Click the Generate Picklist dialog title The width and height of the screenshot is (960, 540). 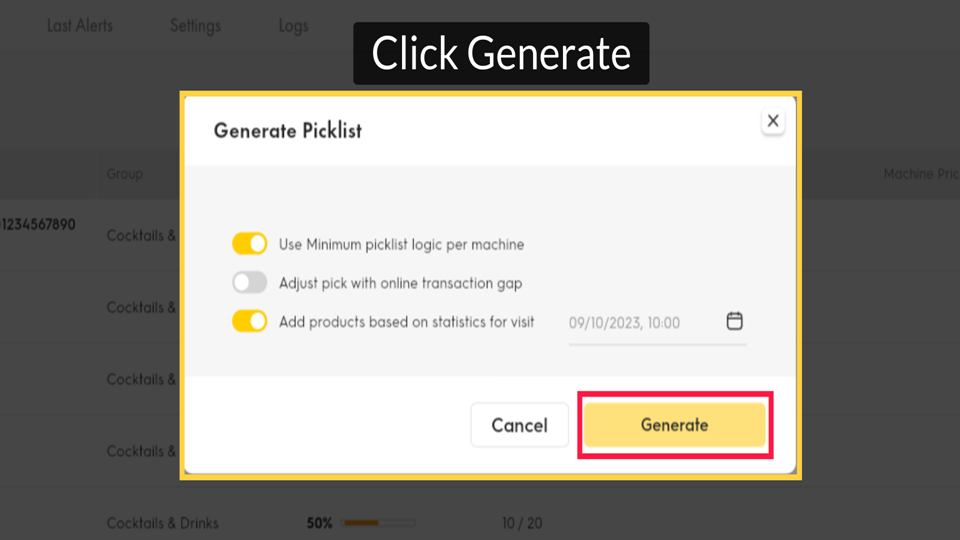tap(288, 130)
